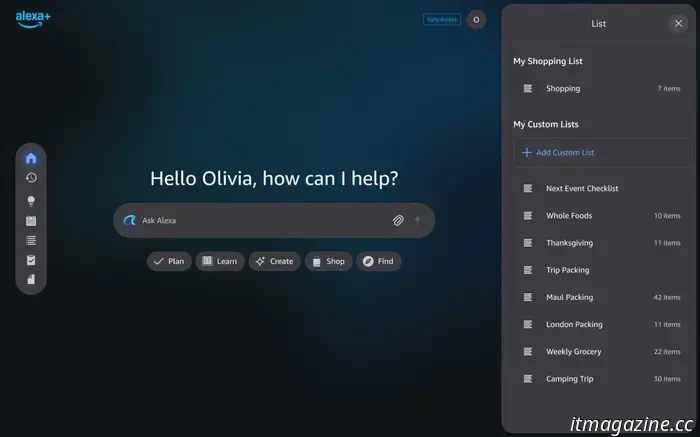Click the list icon beside London Packing
700x437 pixels.
pyautogui.click(x=528, y=325)
